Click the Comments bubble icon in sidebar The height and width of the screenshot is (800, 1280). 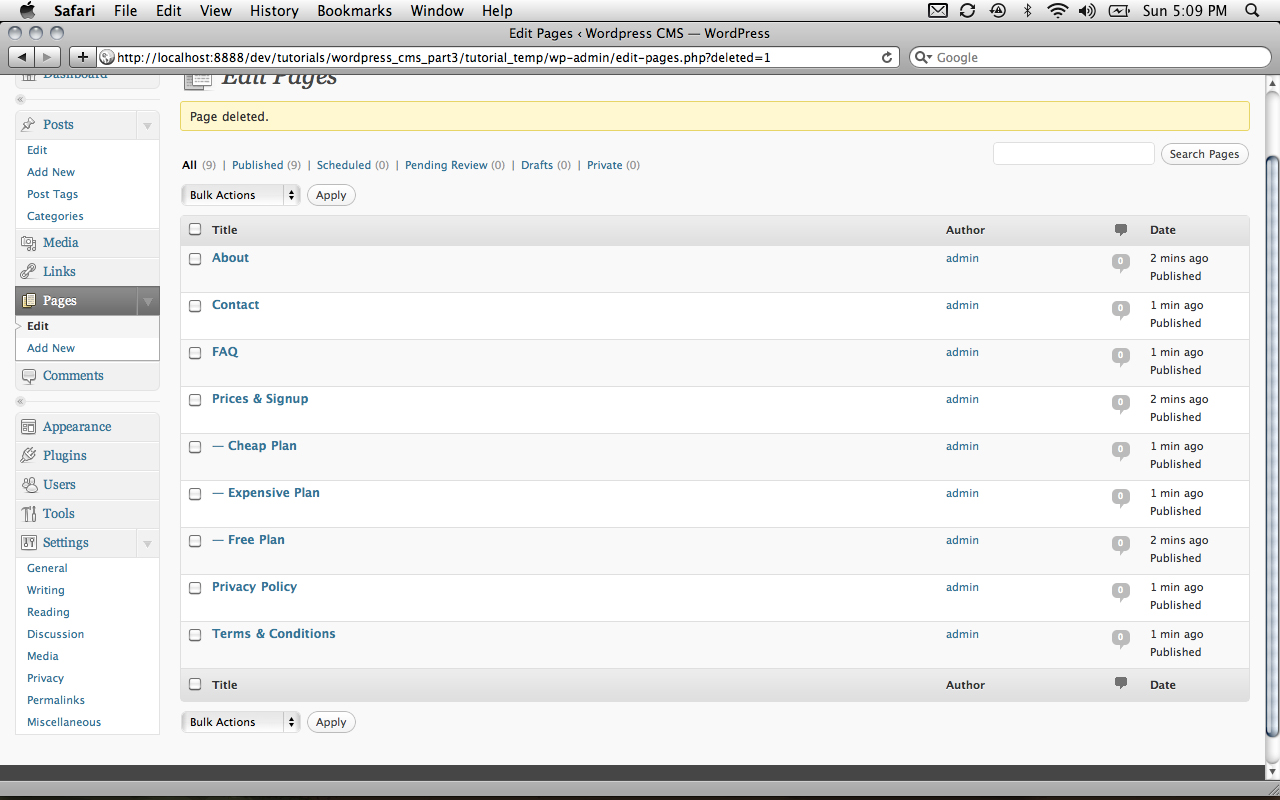coord(29,376)
